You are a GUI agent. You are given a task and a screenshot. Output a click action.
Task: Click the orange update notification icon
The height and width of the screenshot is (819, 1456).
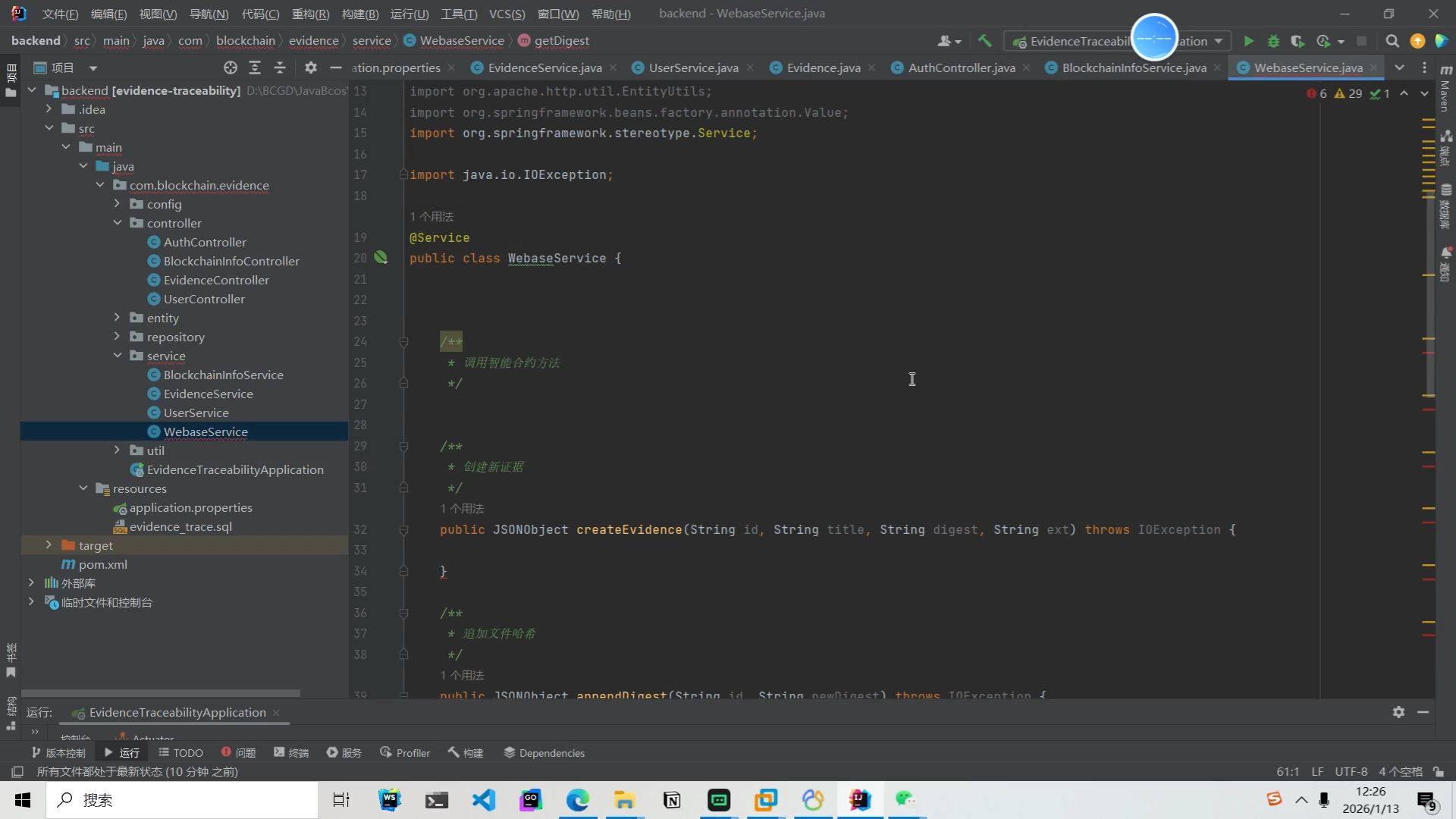(x=1417, y=41)
